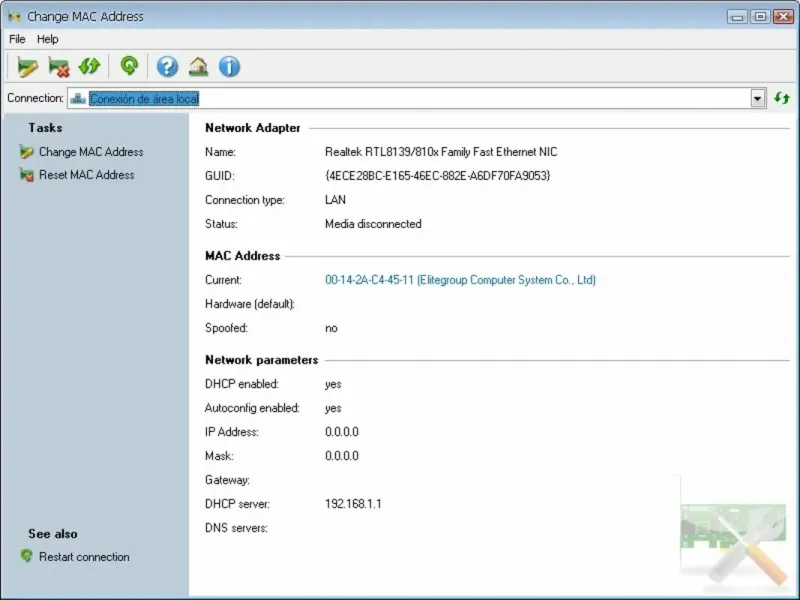Viewport: 800px width, 600px height.
Task: Click the Mask value 0.0.0.0
Action: coord(342,456)
